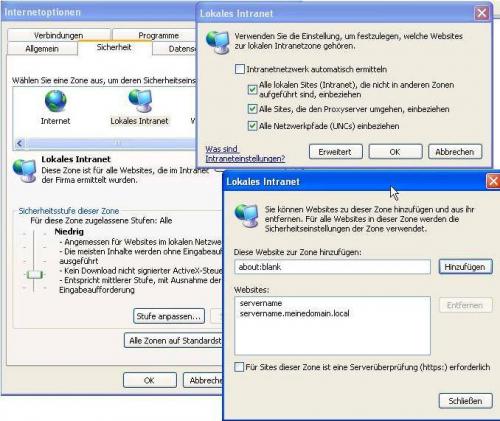The width and height of the screenshot is (500, 421).
Task: Select servername.meinedomain.local in Websites list
Action: 294,314
